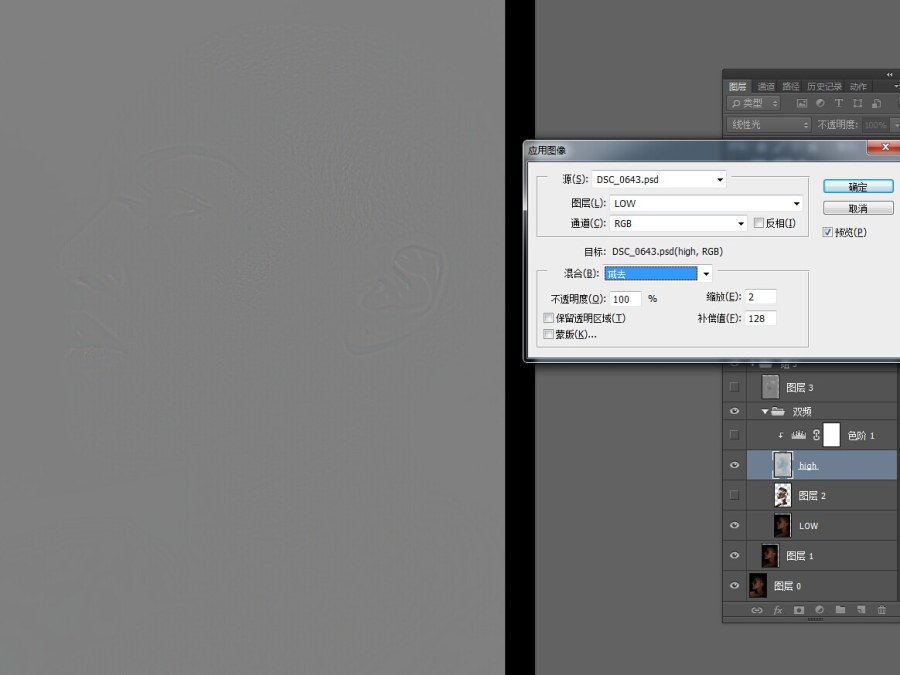Click the type layer filter icon
900x675 pixels.
point(839,103)
